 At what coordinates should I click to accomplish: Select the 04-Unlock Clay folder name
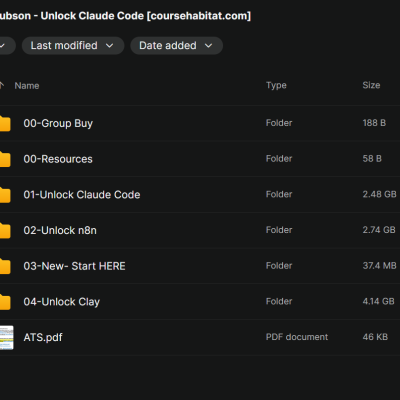pyautogui.click(x=62, y=302)
